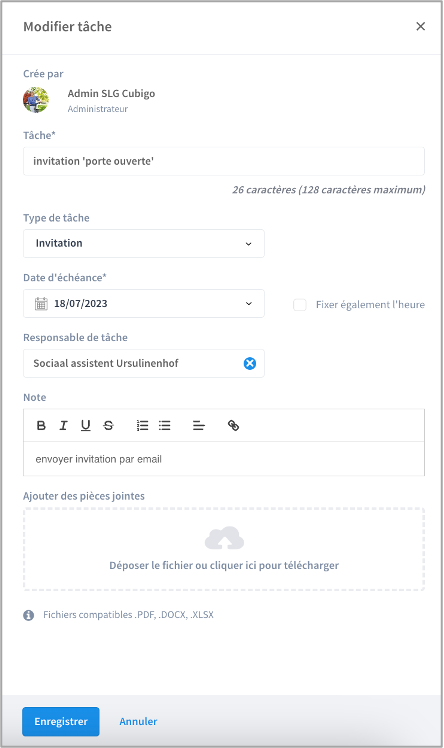Expand the Type de tâche dropdown
The width and height of the screenshot is (444, 748).
coord(144,243)
